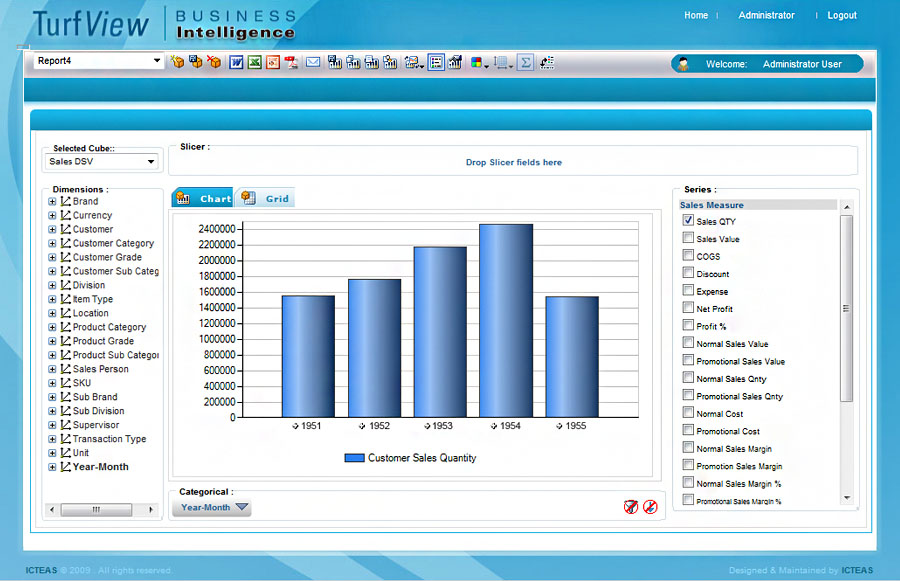Click the Drop Slicer fields here area
This screenshot has height=581, width=900.
coord(514,162)
